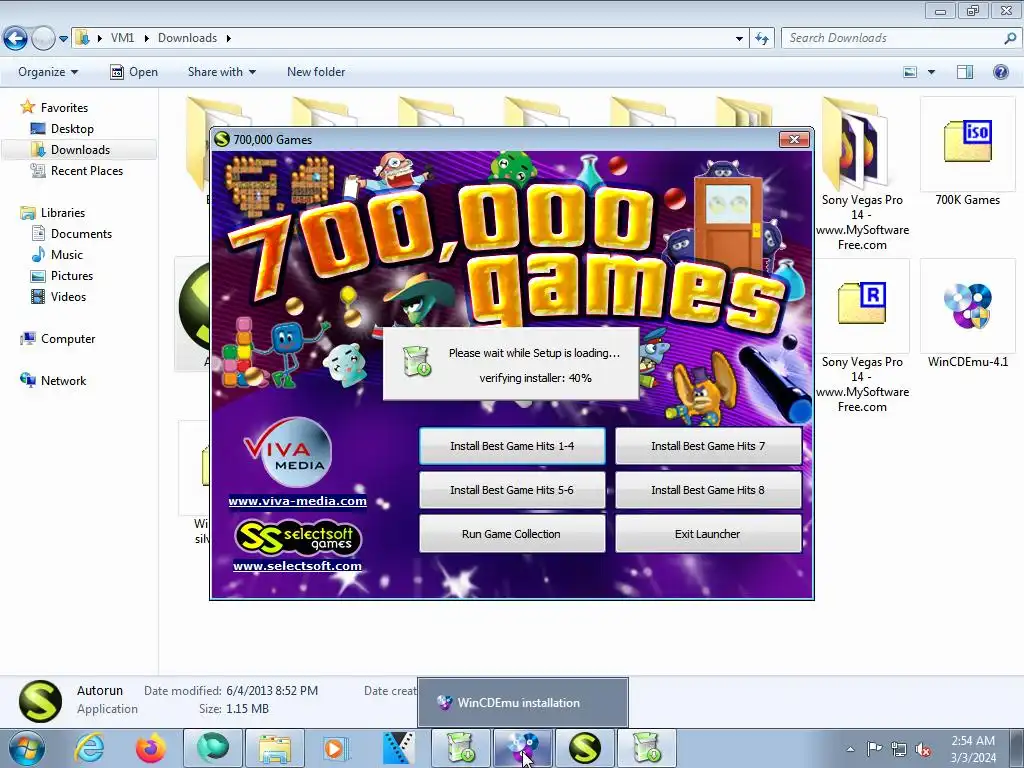Open the Music library
This screenshot has width=1024, height=768.
pyautogui.click(x=67, y=255)
